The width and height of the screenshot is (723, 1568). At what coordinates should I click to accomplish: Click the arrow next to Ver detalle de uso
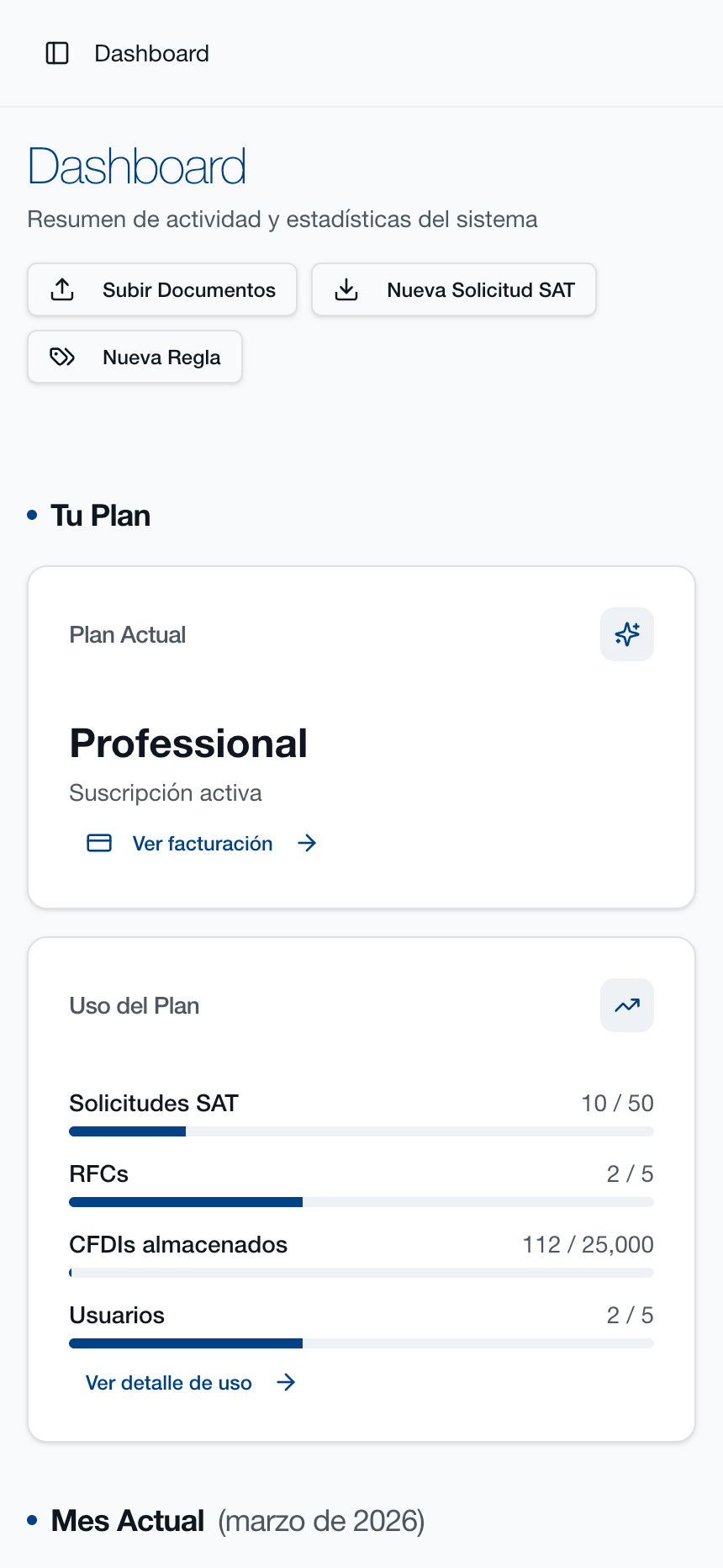pos(286,1382)
